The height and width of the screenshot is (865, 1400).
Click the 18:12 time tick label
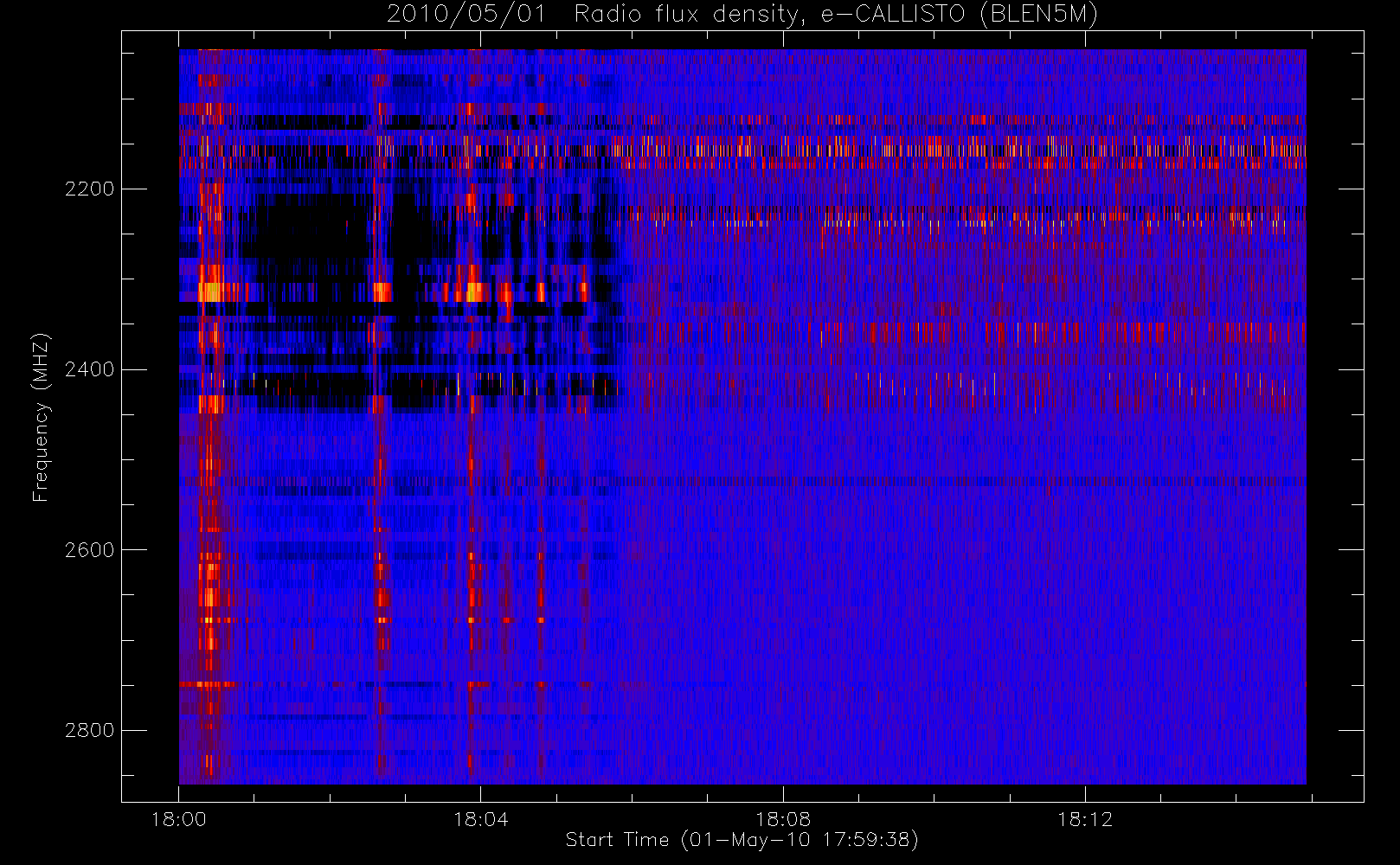(x=1085, y=819)
